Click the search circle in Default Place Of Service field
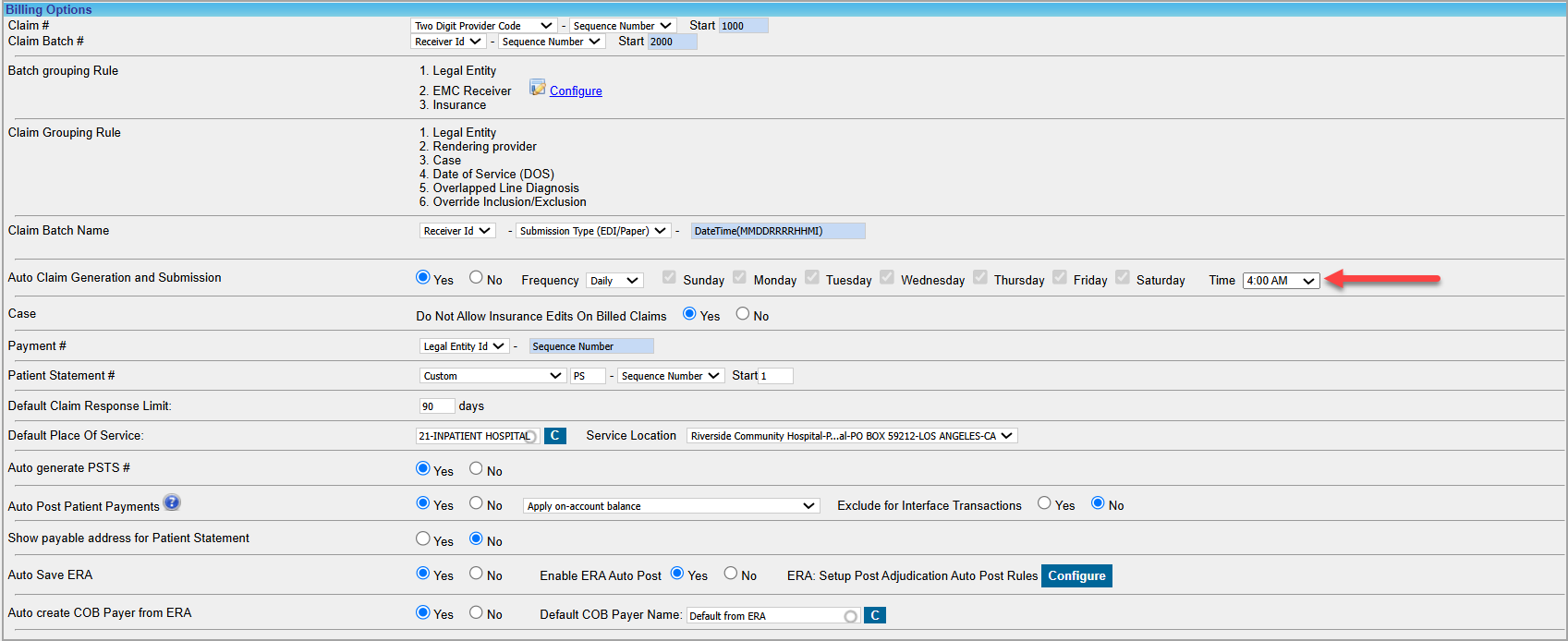The width and height of the screenshot is (1568, 641). pyautogui.click(x=530, y=437)
